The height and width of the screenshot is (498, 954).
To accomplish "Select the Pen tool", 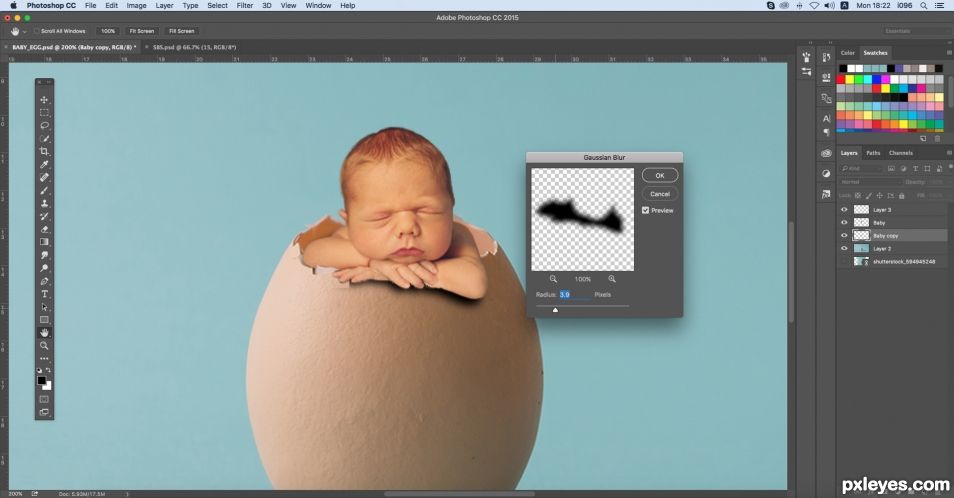I will 44,281.
